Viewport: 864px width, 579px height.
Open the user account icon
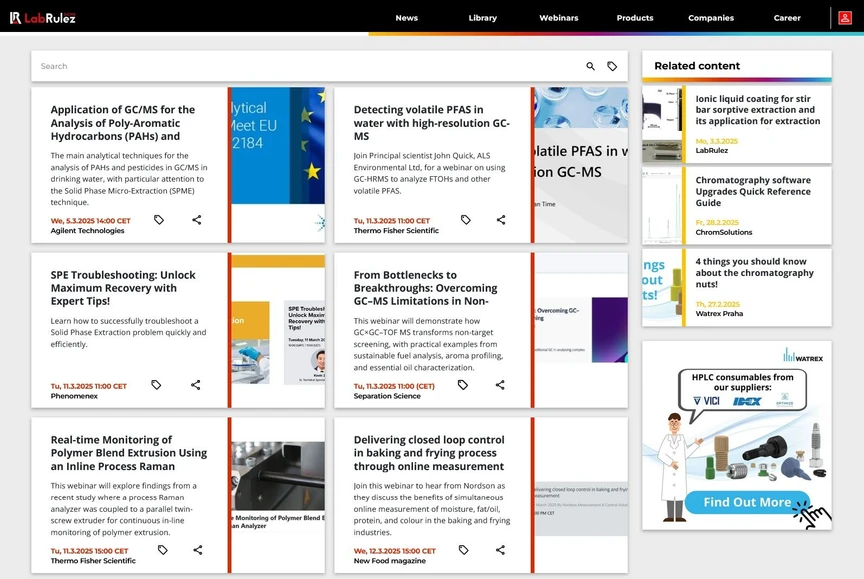point(845,18)
